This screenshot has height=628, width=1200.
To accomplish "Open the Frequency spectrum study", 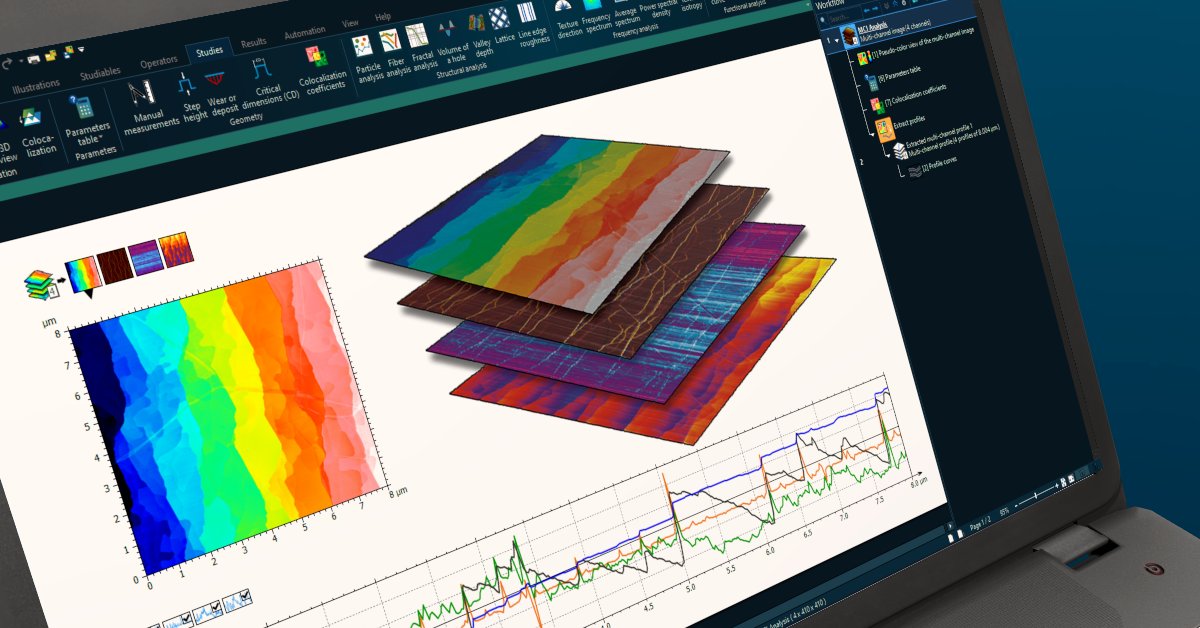I will tap(598, 17).
